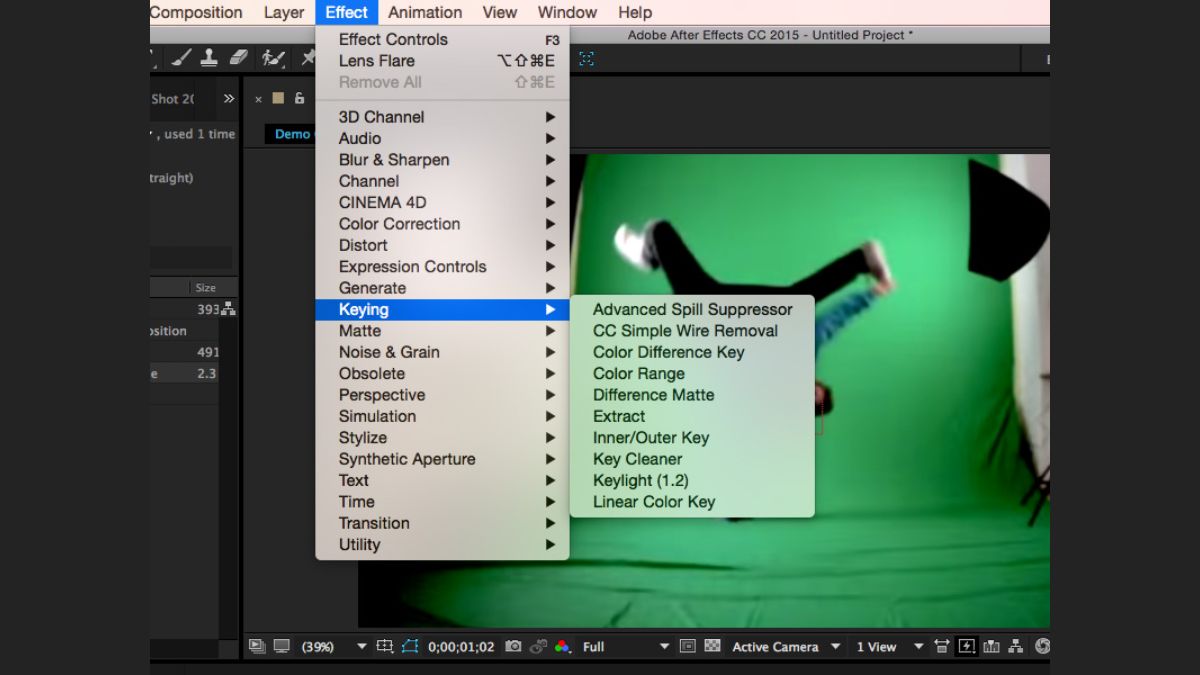
Task: Toggle the composition panel lock icon
Action: point(299,98)
